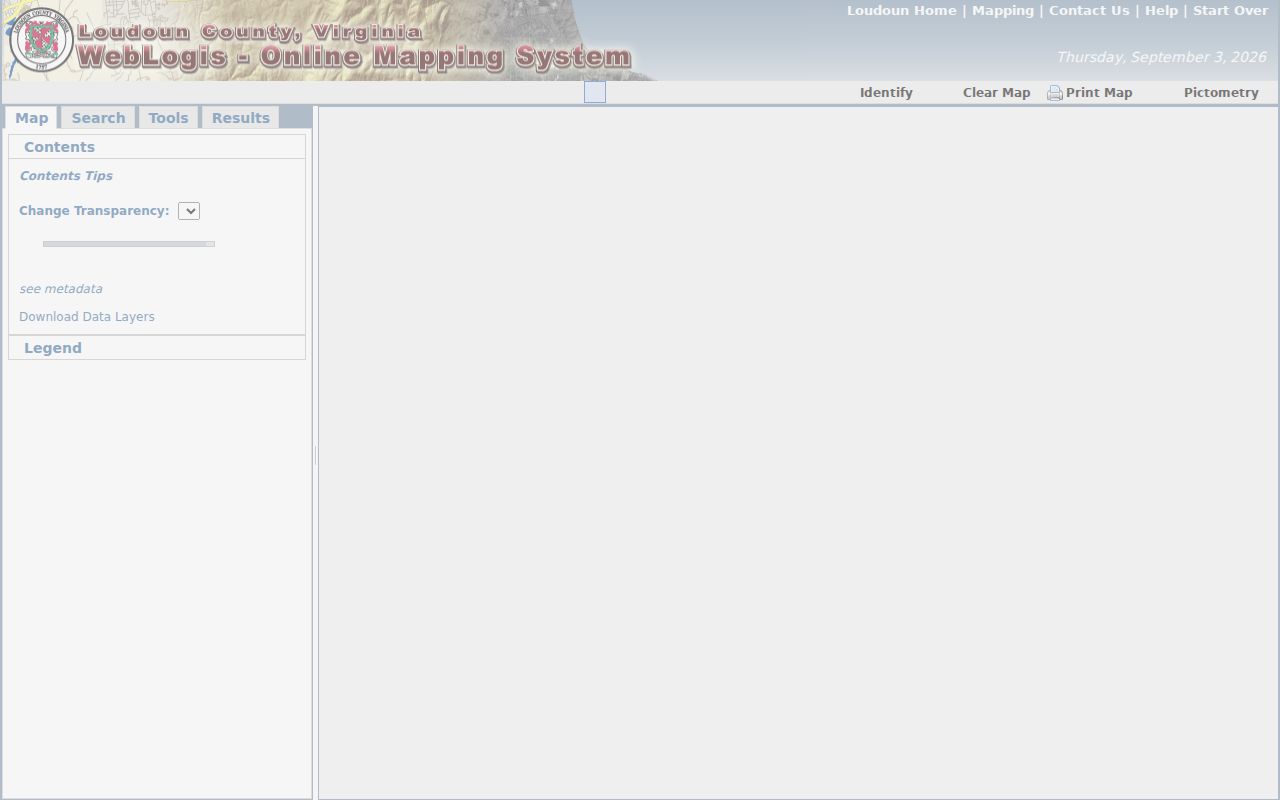The image size is (1280, 800).
Task: Switch to the Map tab
Action: 31,118
